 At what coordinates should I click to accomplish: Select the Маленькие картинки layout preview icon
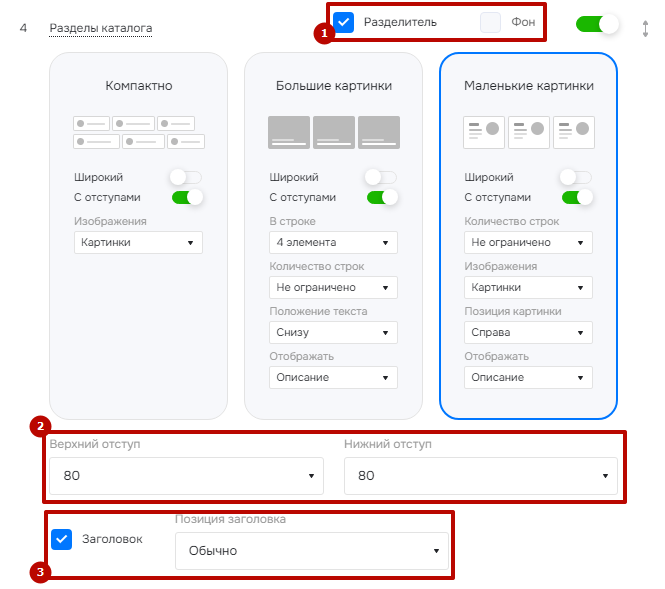point(528,132)
